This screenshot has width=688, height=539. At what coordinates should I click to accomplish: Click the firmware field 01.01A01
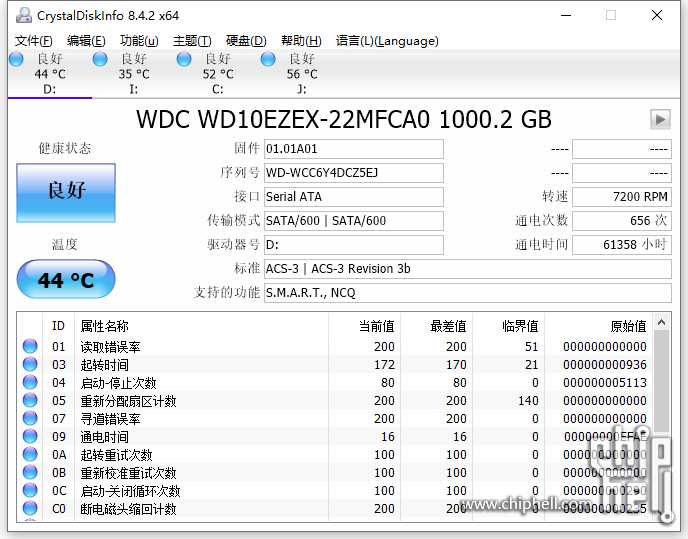click(354, 149)
